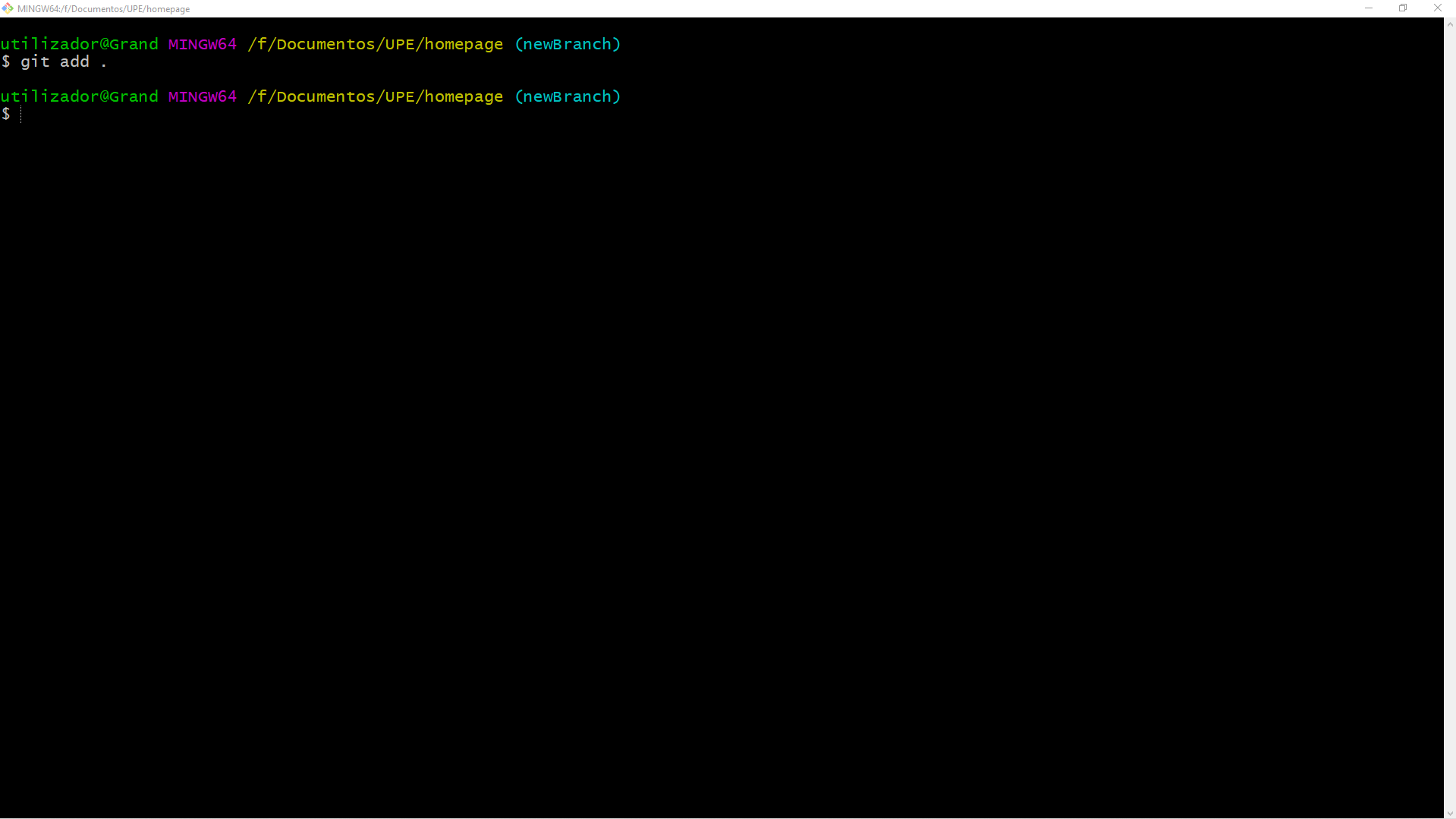Click the '/f/Documentos/UPE/homepage' path on first prompt
This screenshot has width=1456, height=819.
[x=376, y=45]
